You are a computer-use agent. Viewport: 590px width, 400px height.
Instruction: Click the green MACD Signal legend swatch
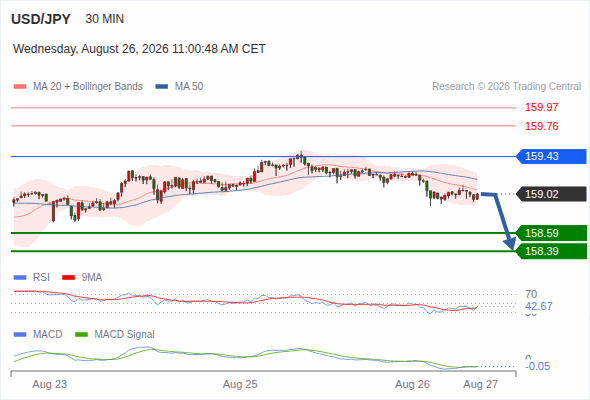[81, 335]
